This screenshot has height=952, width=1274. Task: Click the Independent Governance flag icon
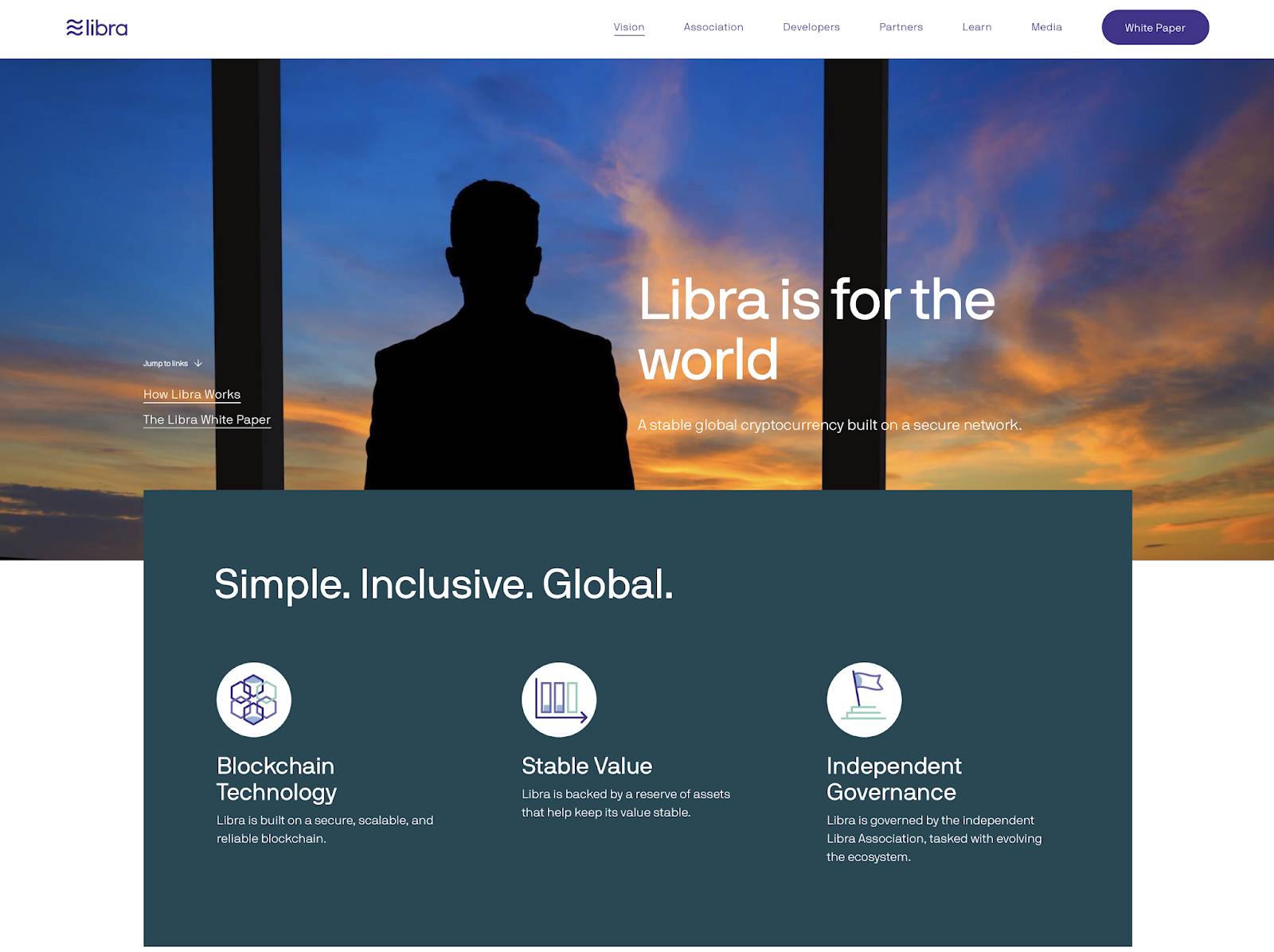coord(864,700)
